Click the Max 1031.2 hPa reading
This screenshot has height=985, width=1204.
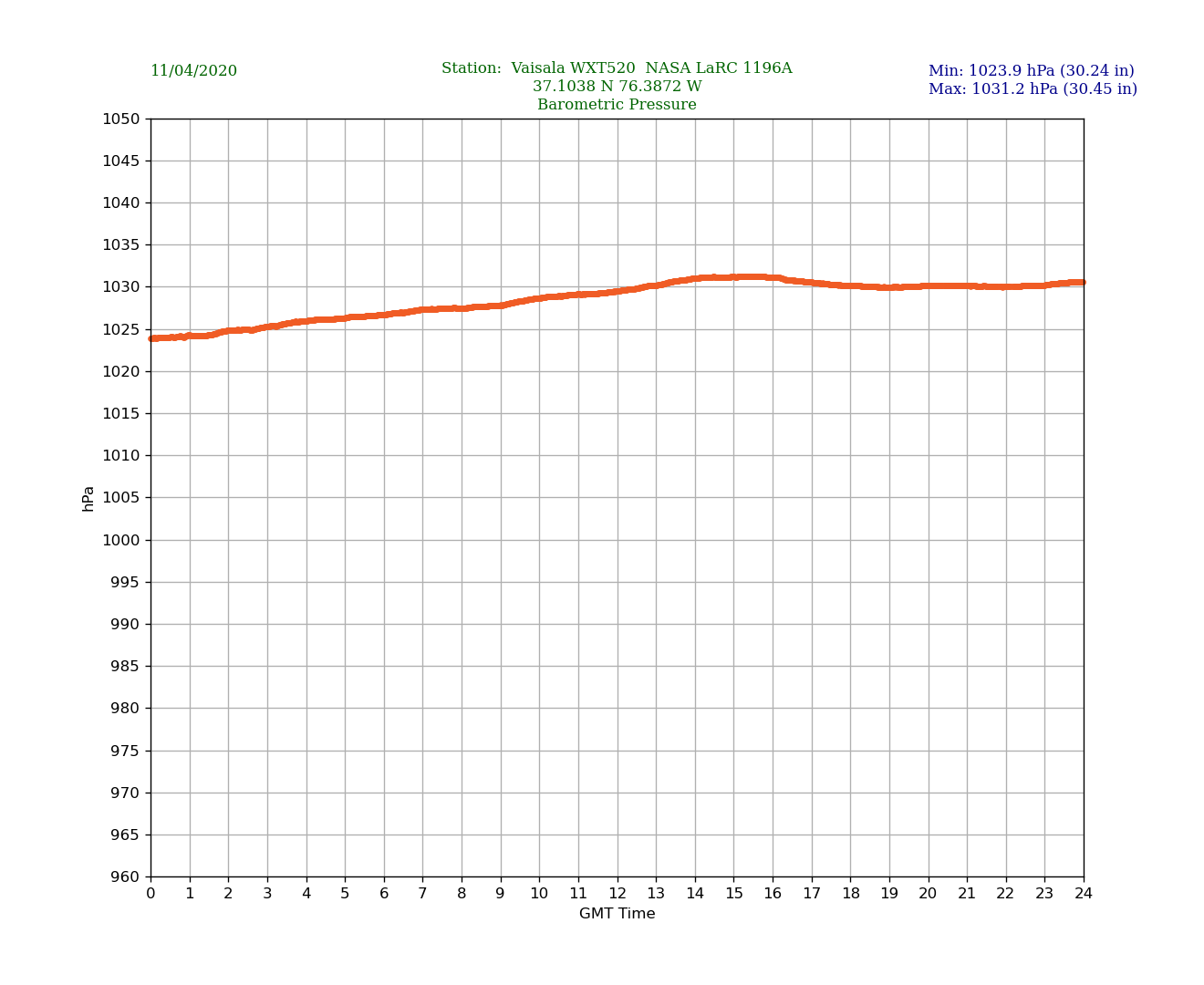point(1033,89)
